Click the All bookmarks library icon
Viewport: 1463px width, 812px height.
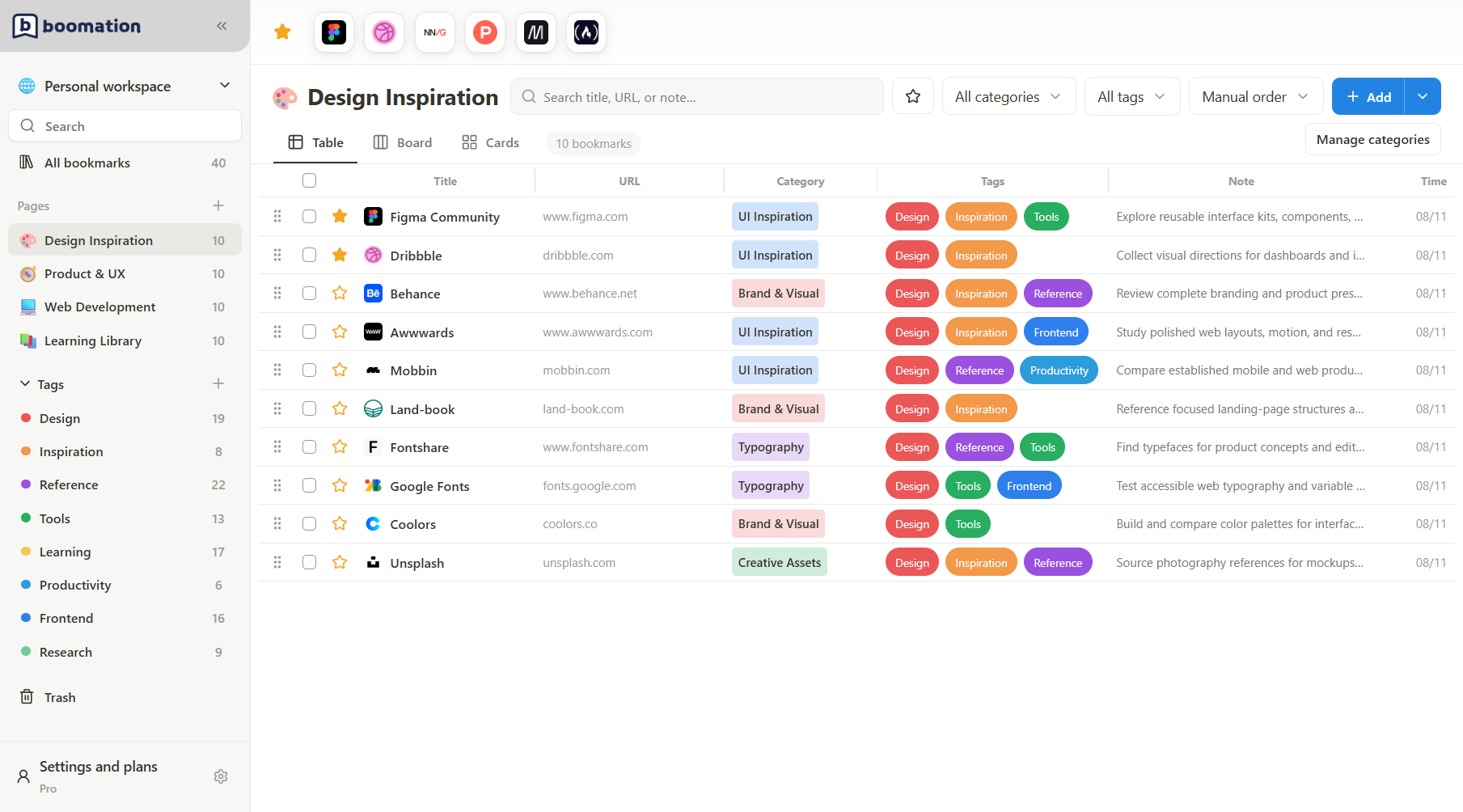click(27, 163)
